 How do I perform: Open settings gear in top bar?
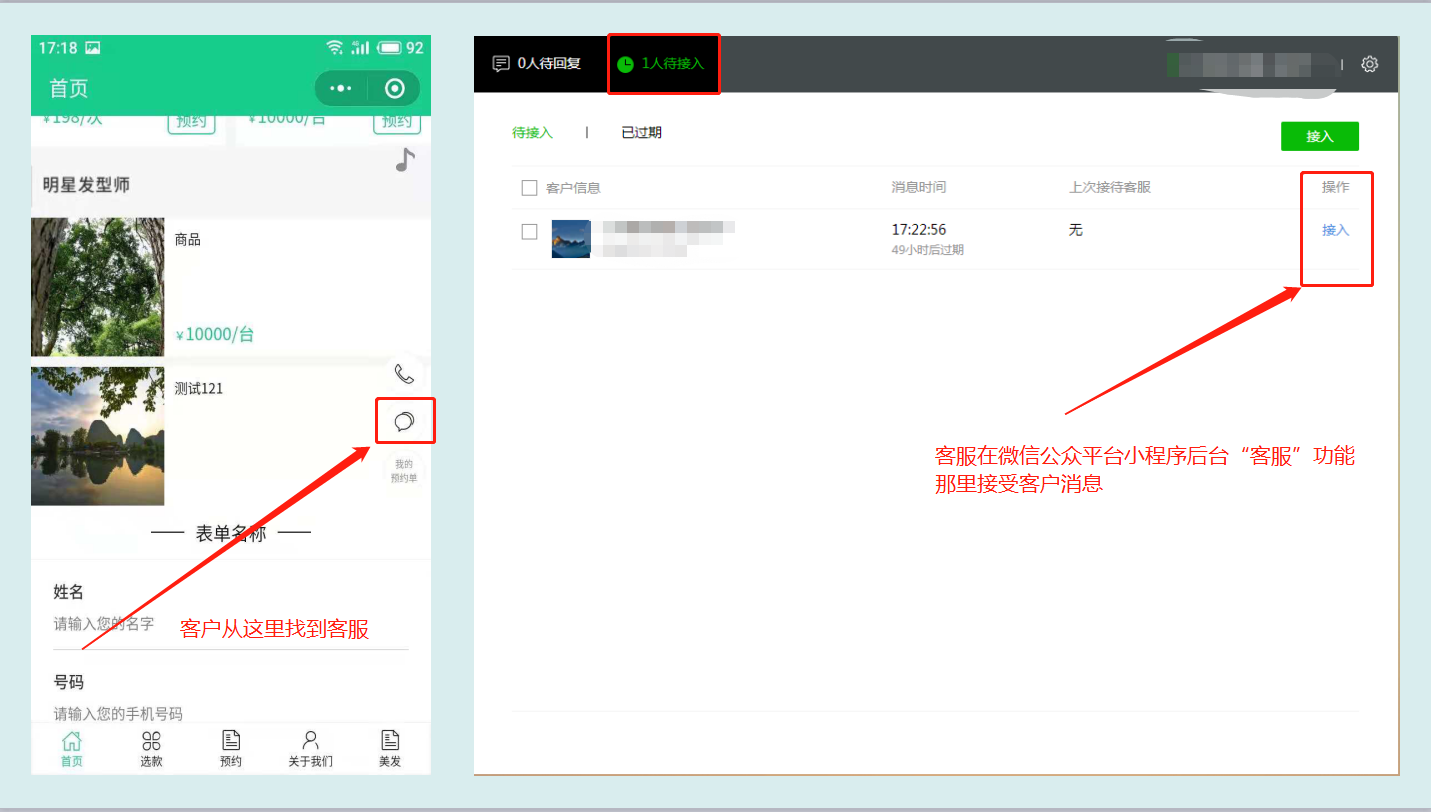(1369, 64)
